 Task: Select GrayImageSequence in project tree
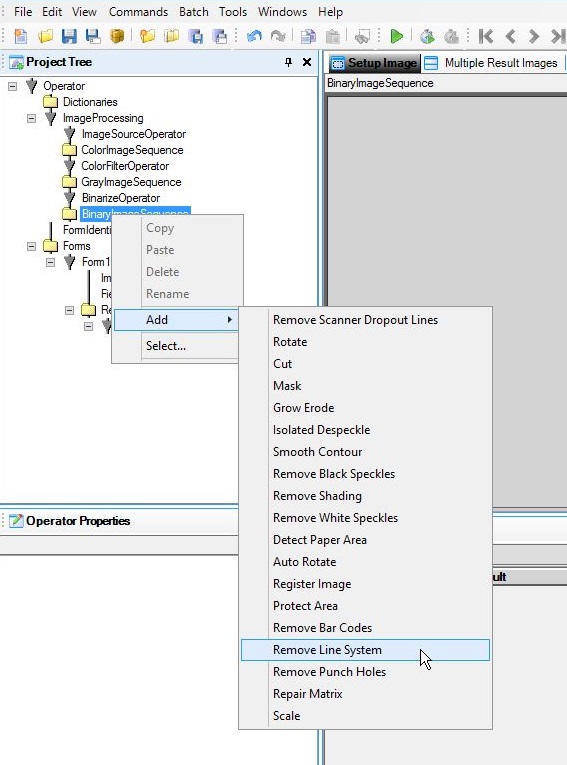[131, 182]
